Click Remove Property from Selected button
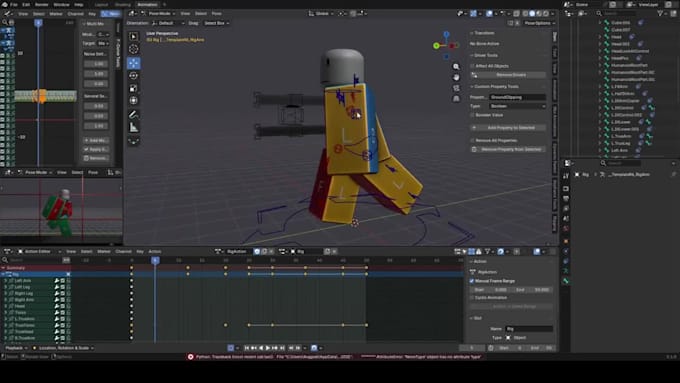The image size is (680, 383). click(x=508, y=149)
